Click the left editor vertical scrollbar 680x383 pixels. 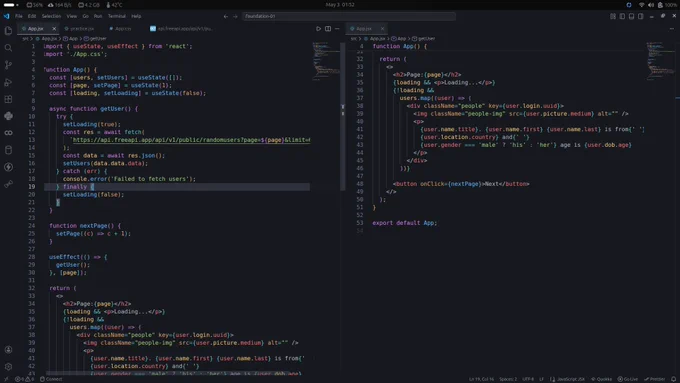[x=343, y=117]
